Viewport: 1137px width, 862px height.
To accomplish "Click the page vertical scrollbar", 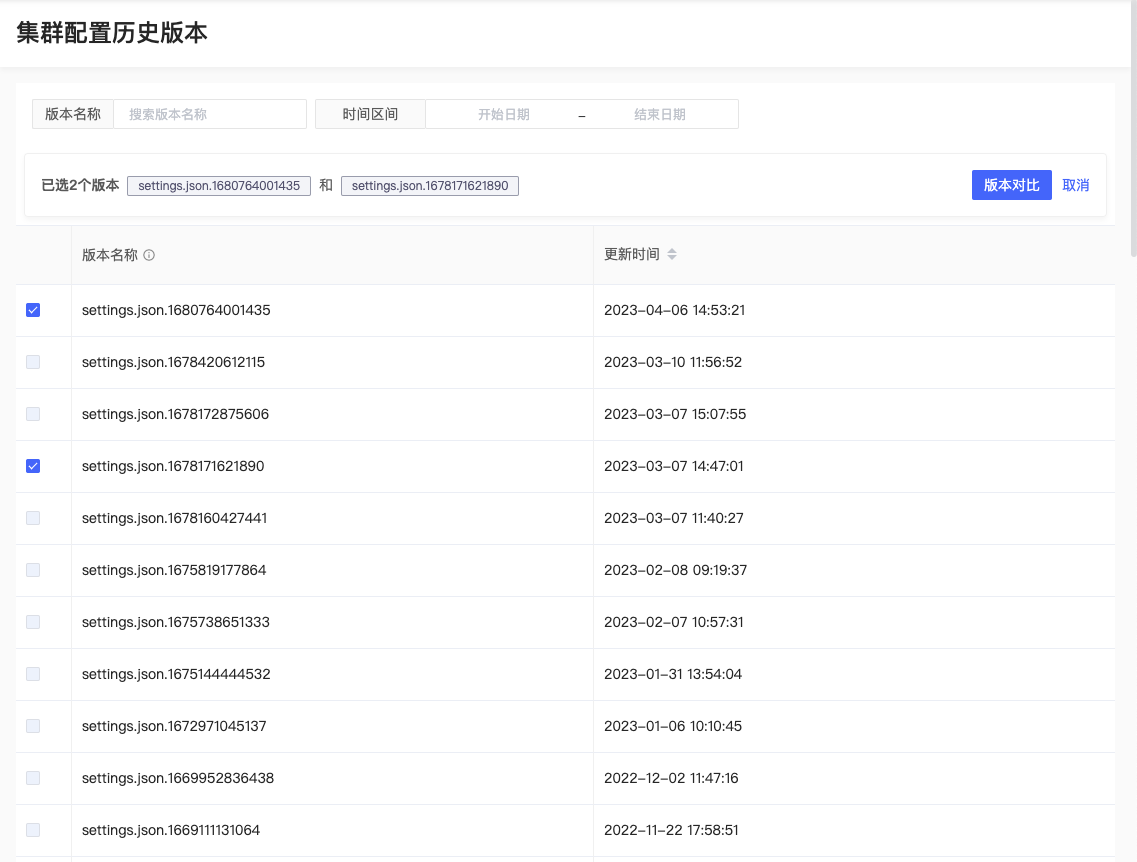I will point(1133,130).
